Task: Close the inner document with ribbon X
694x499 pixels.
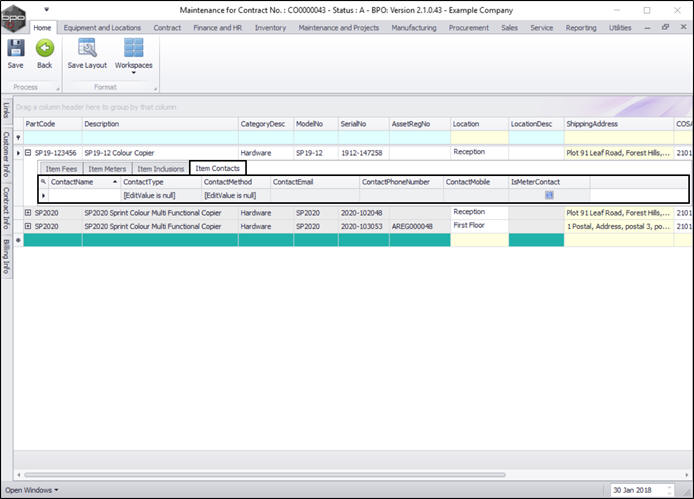Action: click(x=683, y=27)
